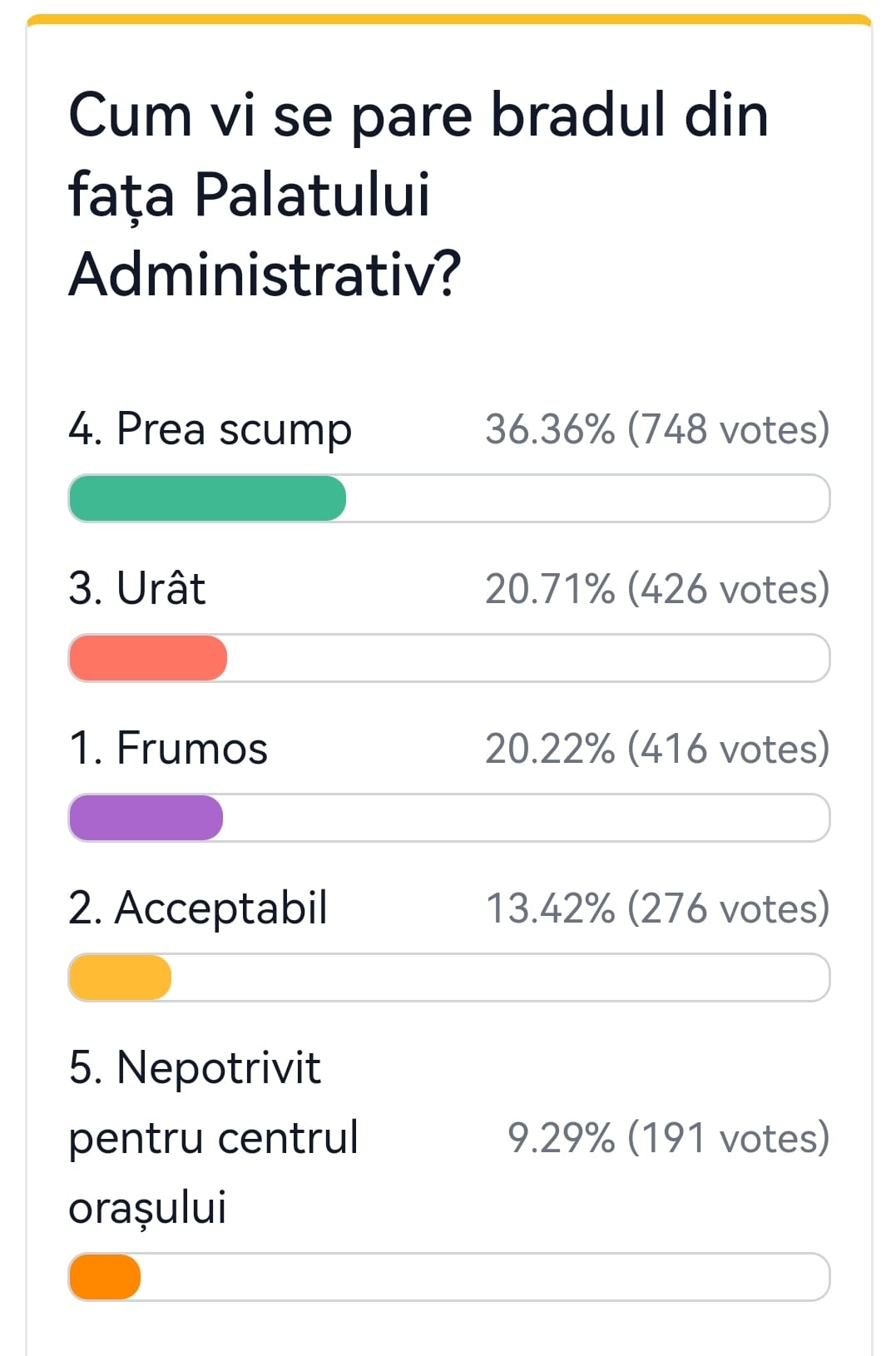Click the red filled Urât progress bar
The image size is (896, 1356).
click(x=147, y=658)
